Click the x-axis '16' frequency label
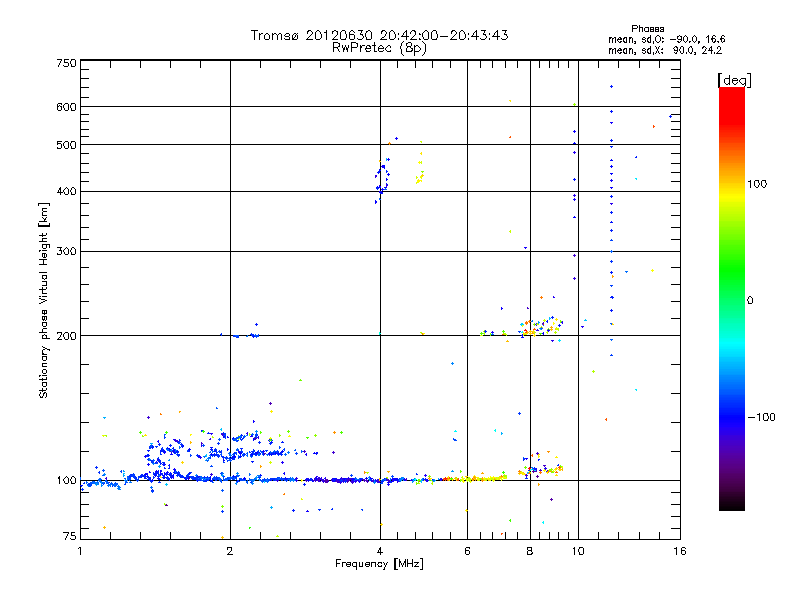This screenshot has height=600, width=800. [x=680, y=551]
